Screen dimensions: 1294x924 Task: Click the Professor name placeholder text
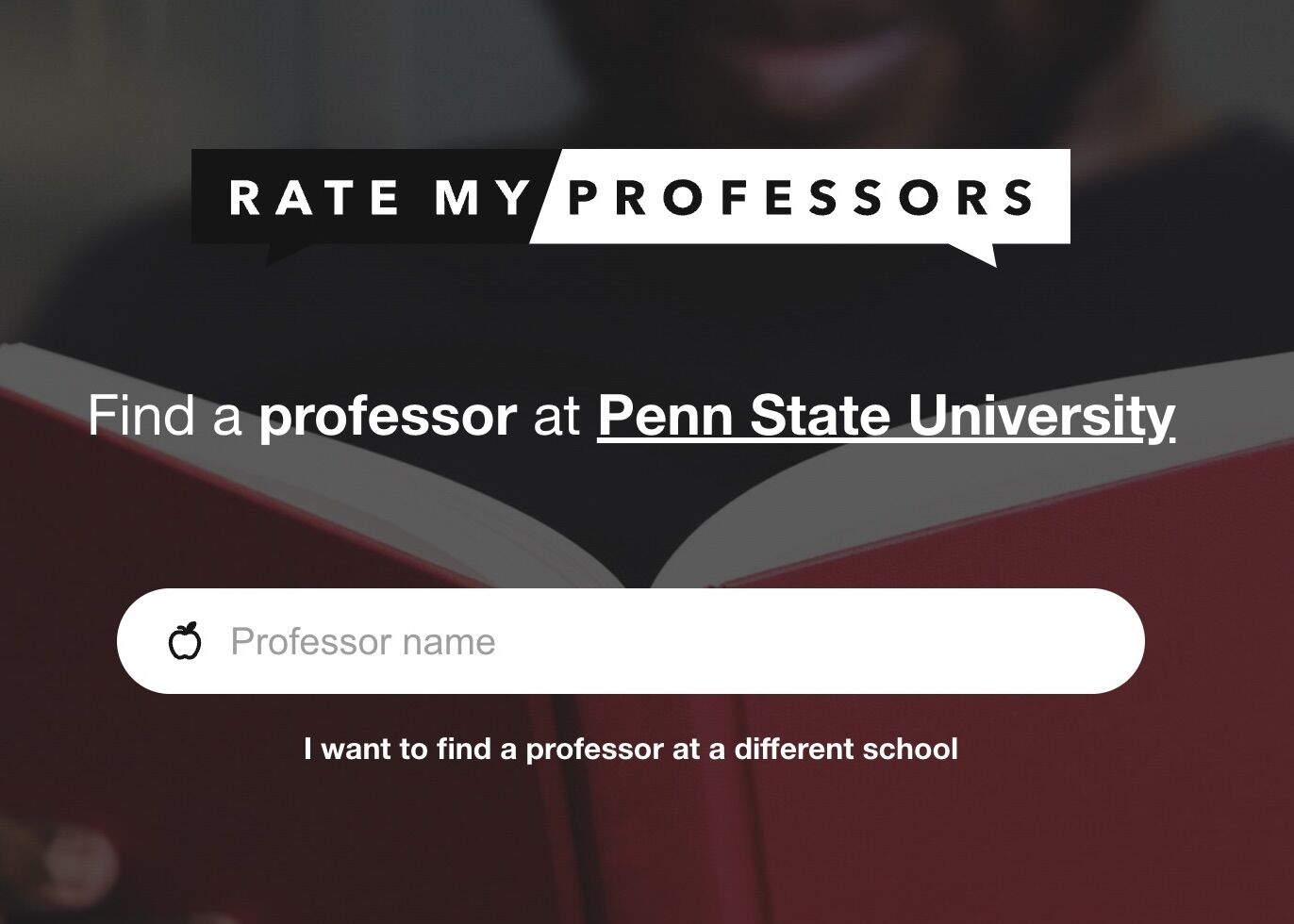point(362,640)
